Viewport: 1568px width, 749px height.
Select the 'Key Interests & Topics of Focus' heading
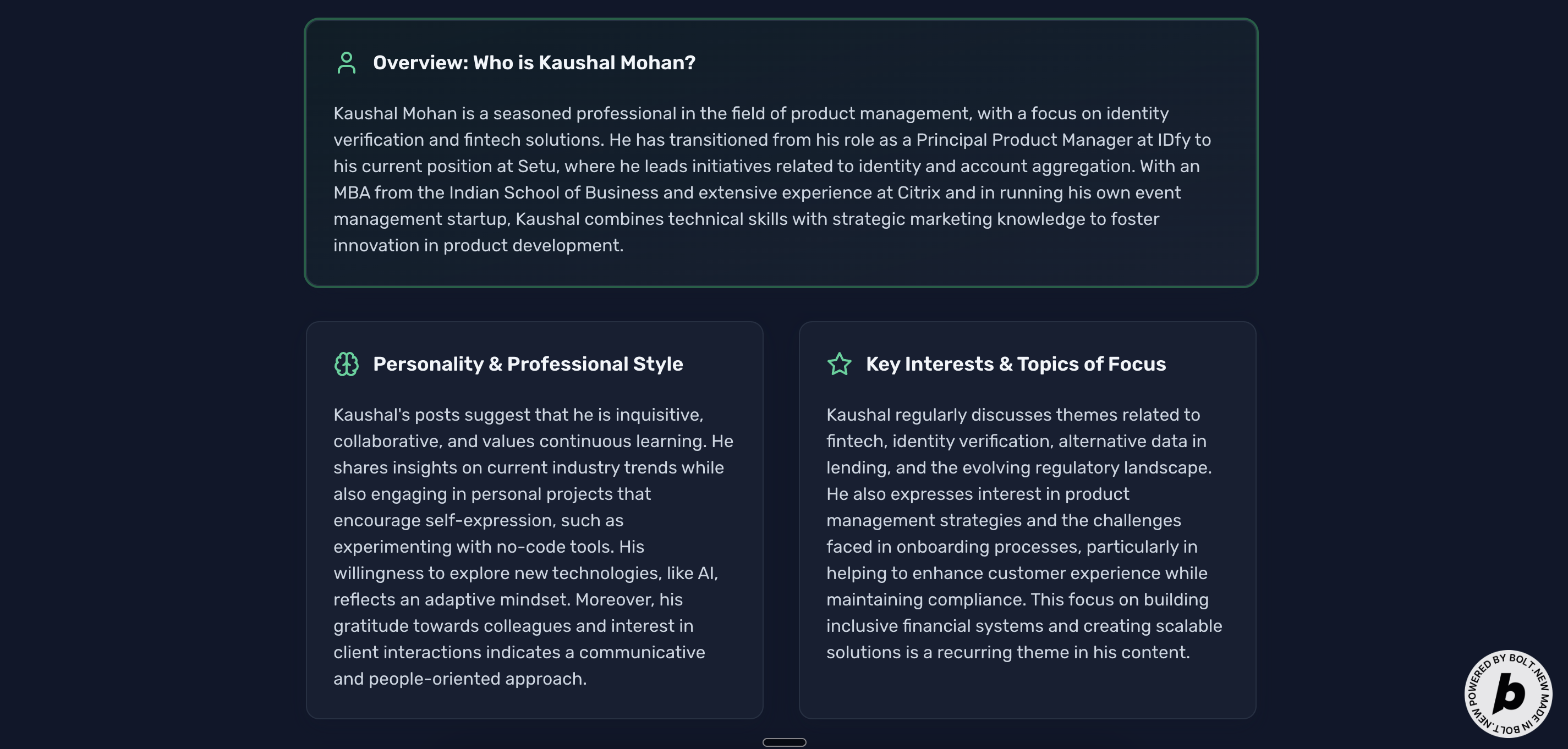click(x=1016, y=364)
